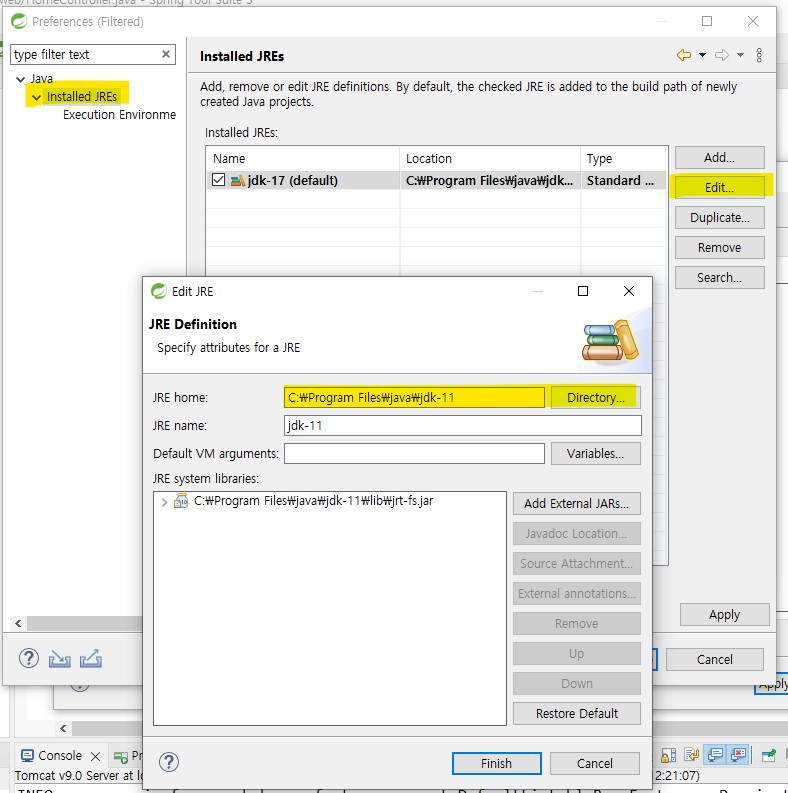788x793 pixels.
Task: Click the JRE home path field
Action: tap(414, 398)
